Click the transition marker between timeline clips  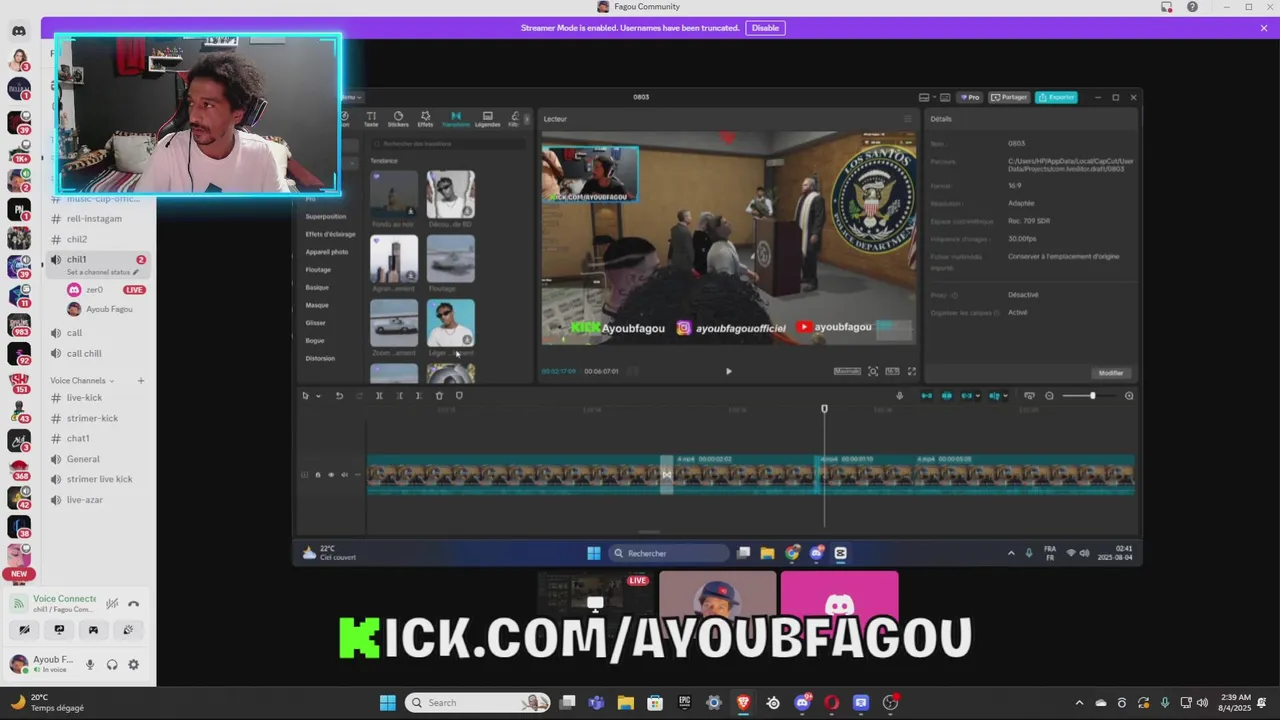pos(667,475)
